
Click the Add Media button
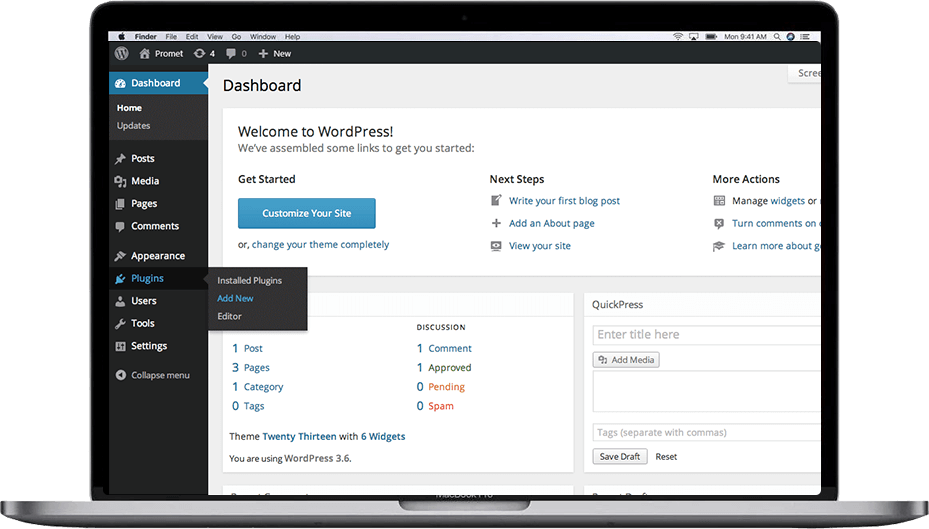626,360
